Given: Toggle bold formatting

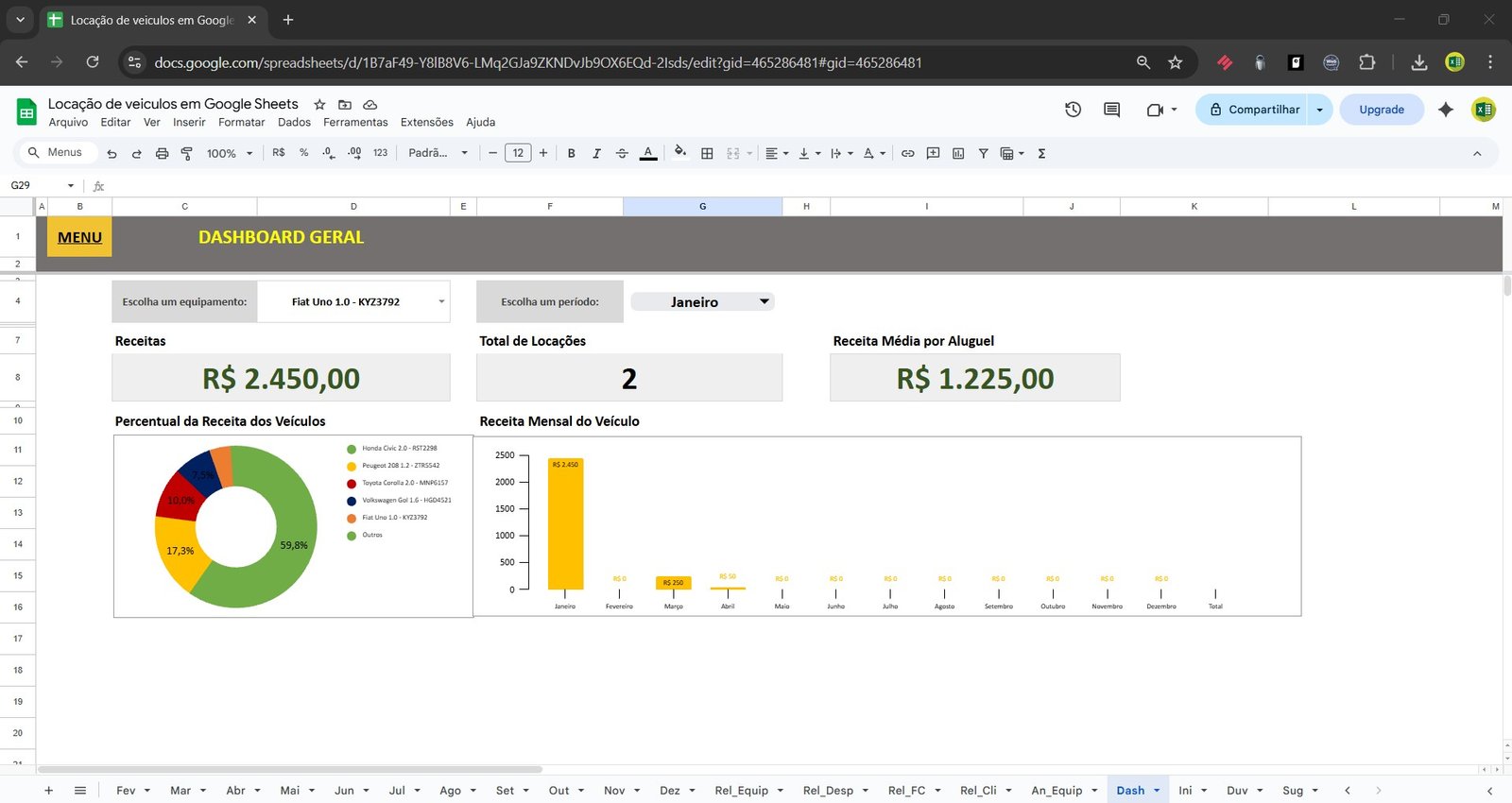Looking at the screenshot, I should (x=571, y=153).
